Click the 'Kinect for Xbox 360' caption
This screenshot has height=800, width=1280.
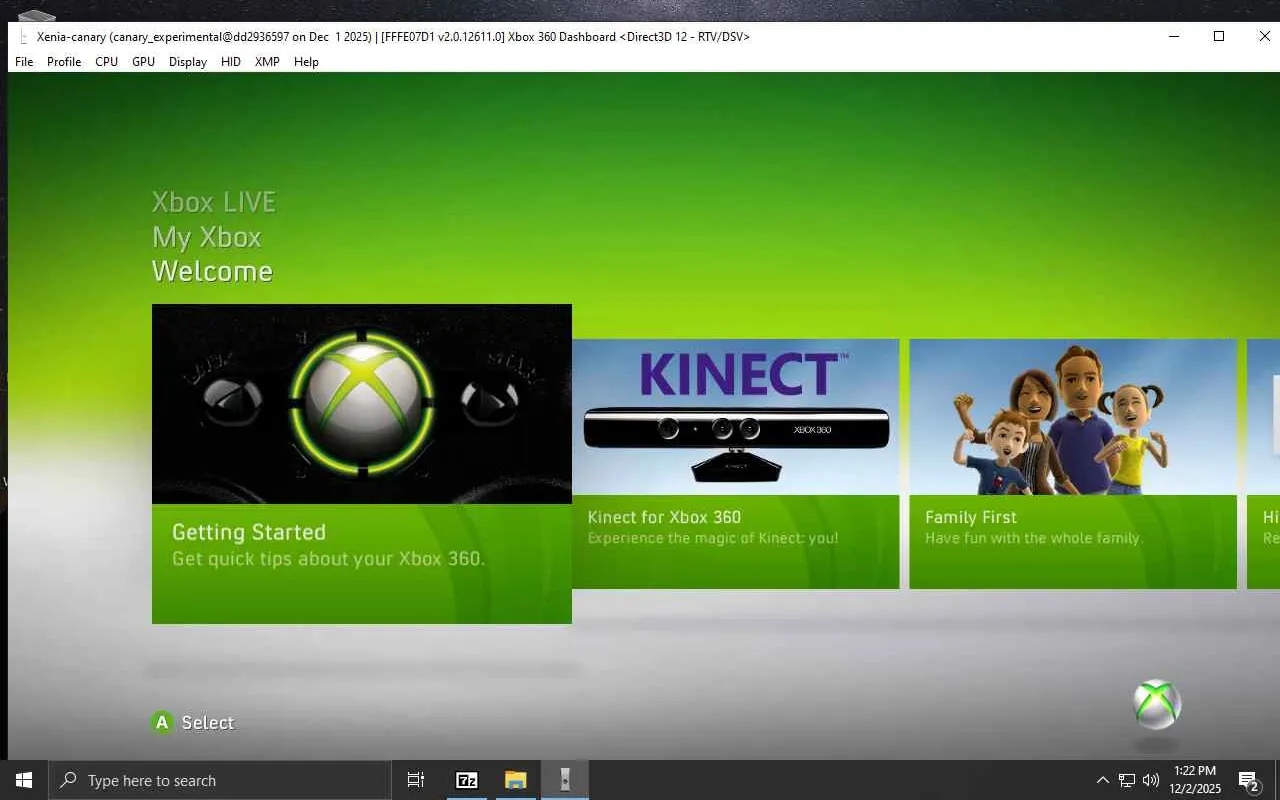pyautogui.click(x=664, y=517)
